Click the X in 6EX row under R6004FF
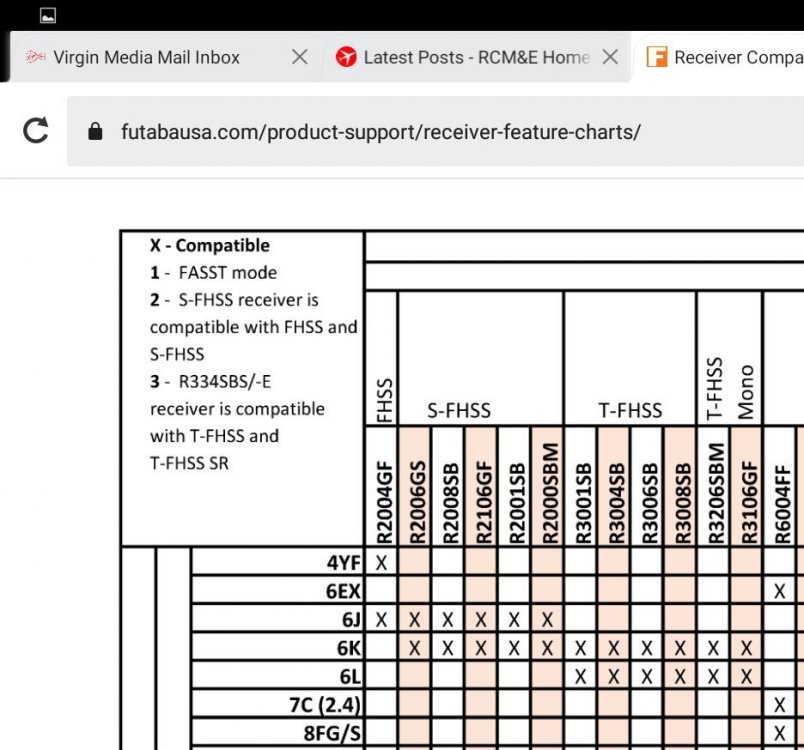The width and height of the screenshot is (804, 750). pyautogui.click(x=779, y=592)
